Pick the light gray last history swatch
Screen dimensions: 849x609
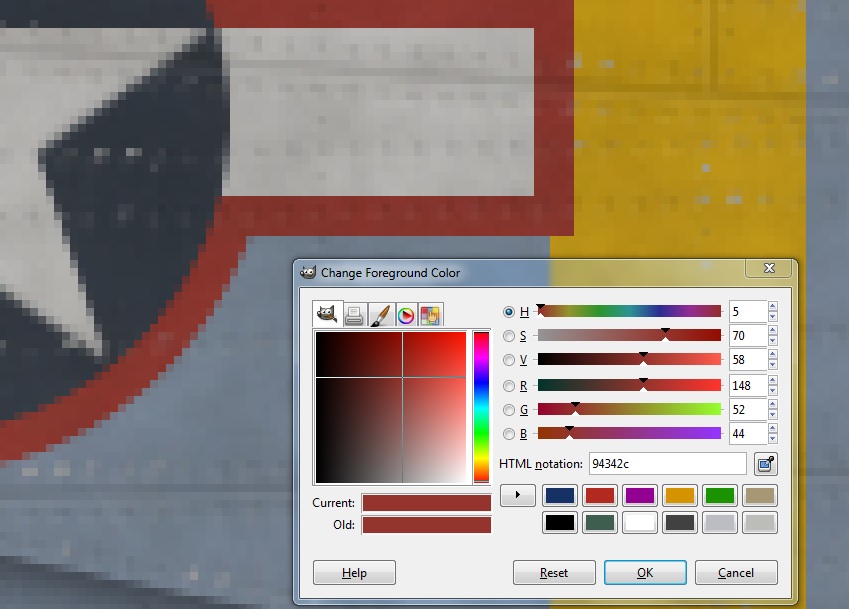760,522
